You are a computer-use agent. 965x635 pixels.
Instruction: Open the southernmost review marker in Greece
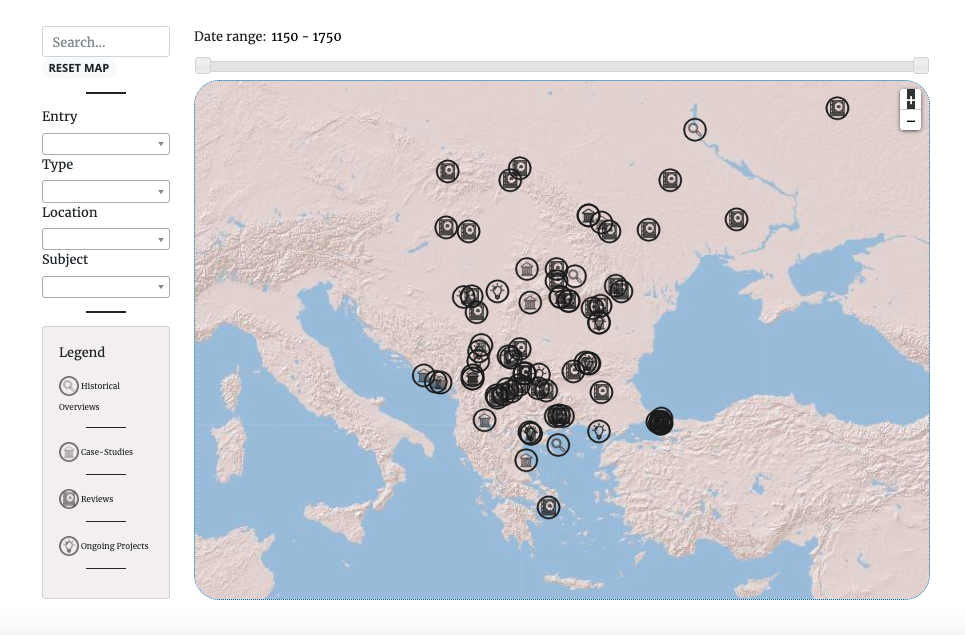click(x=548, y=508)
